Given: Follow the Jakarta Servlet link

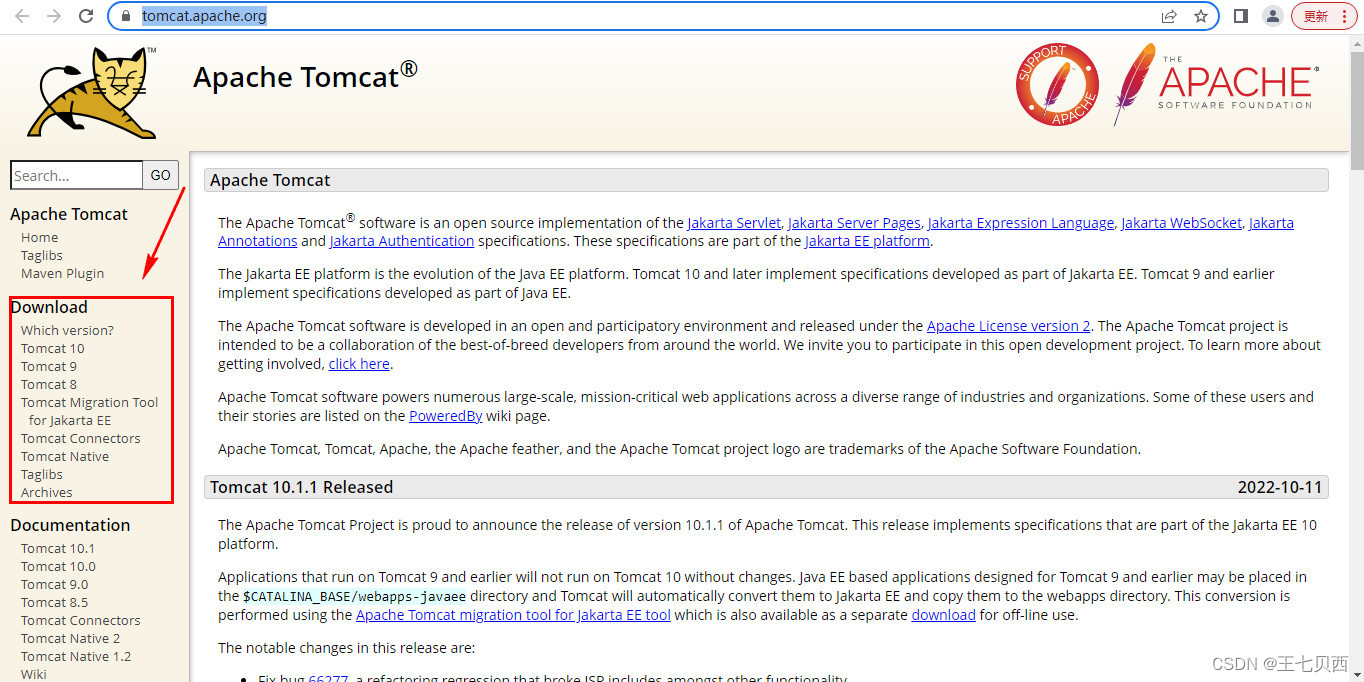Looking at the screenshot, I should point(735,223).
